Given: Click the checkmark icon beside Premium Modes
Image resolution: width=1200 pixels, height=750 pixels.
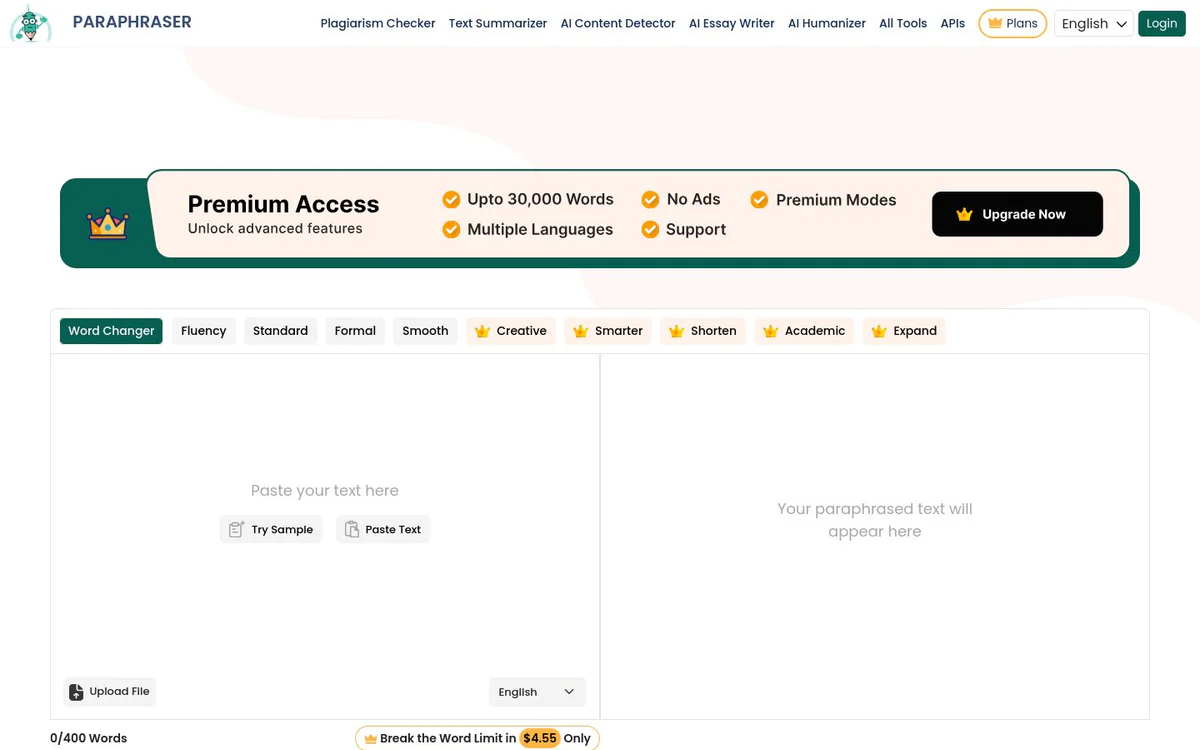Looking at the screenshot, I should click(759, 199).
